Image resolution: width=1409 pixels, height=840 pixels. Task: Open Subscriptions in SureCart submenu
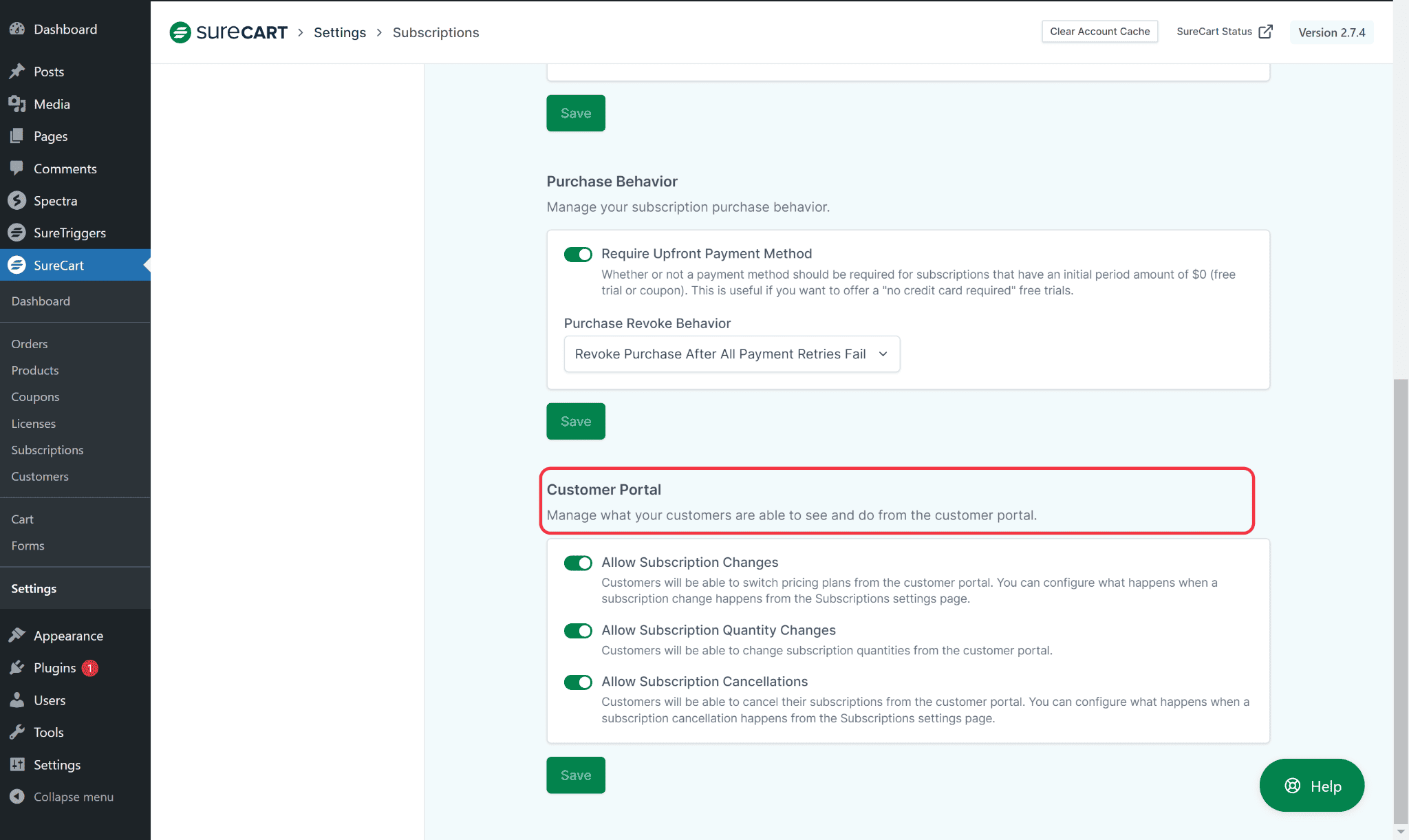click(47, 450)
